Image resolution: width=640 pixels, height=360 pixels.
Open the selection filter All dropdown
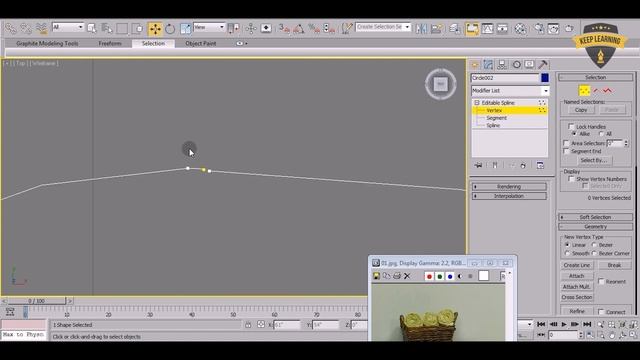click(x=80, y=27)
